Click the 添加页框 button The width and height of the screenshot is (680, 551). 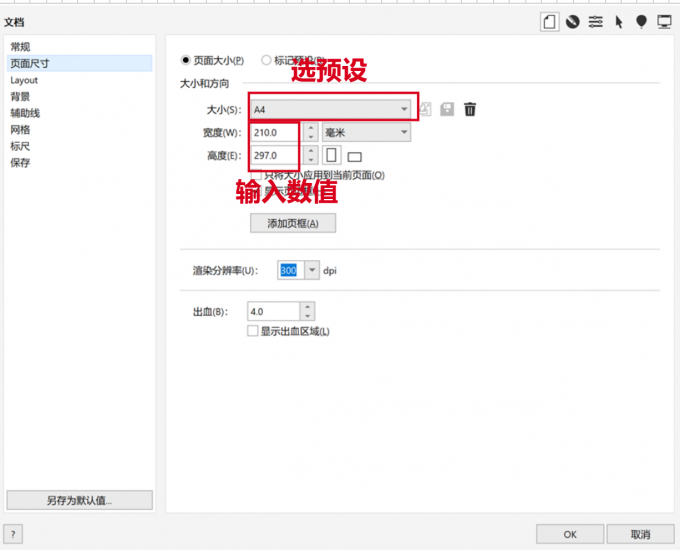pyautogui.click(x=293, y=223)
